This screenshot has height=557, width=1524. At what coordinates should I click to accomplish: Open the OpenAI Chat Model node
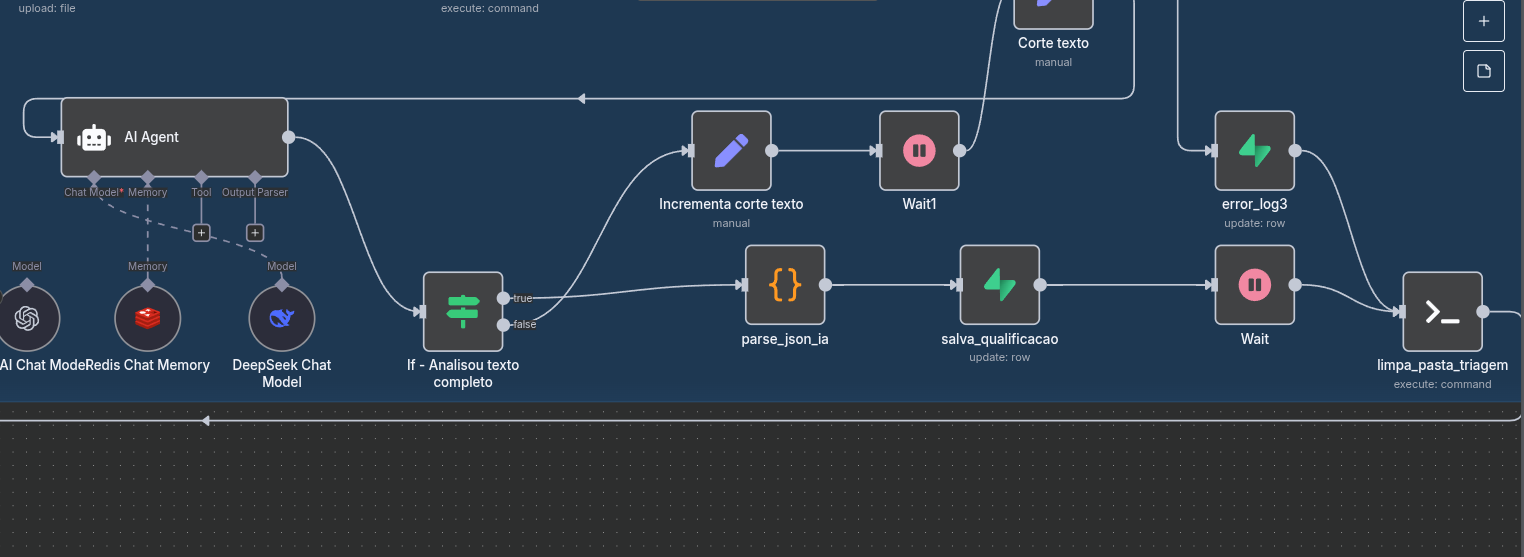[27, 319]
